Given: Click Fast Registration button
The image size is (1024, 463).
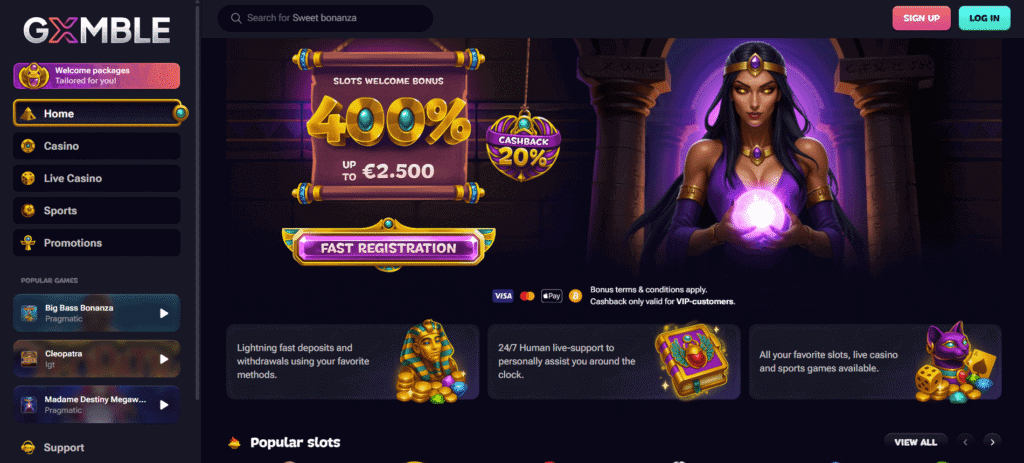Looking at the screenshot, I should pos(389,248).
